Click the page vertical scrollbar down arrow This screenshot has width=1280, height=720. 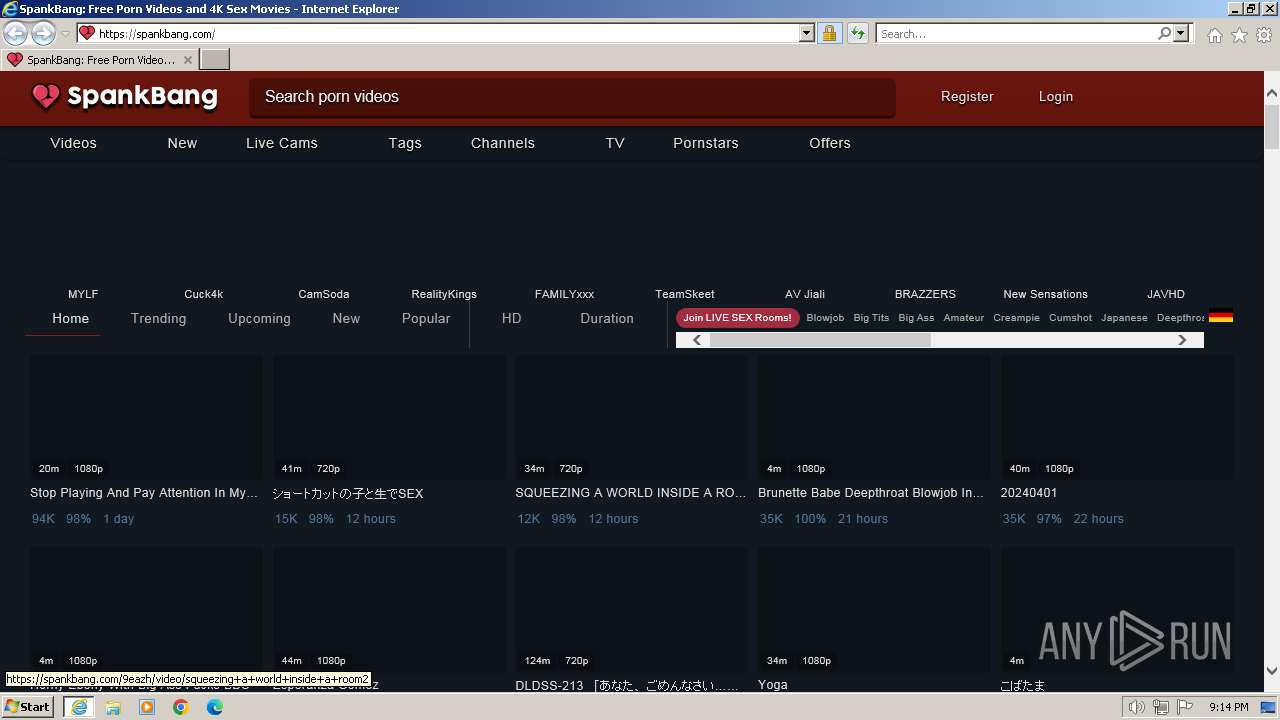coord(1272,671)
